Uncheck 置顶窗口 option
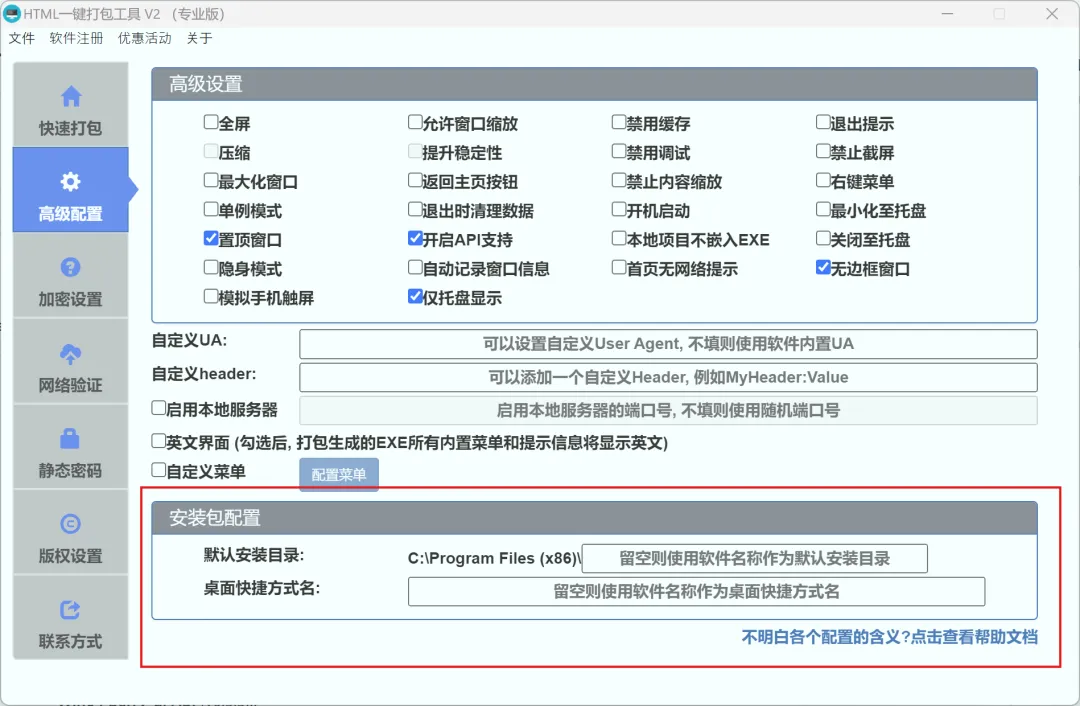 click(x=211, y=238)
